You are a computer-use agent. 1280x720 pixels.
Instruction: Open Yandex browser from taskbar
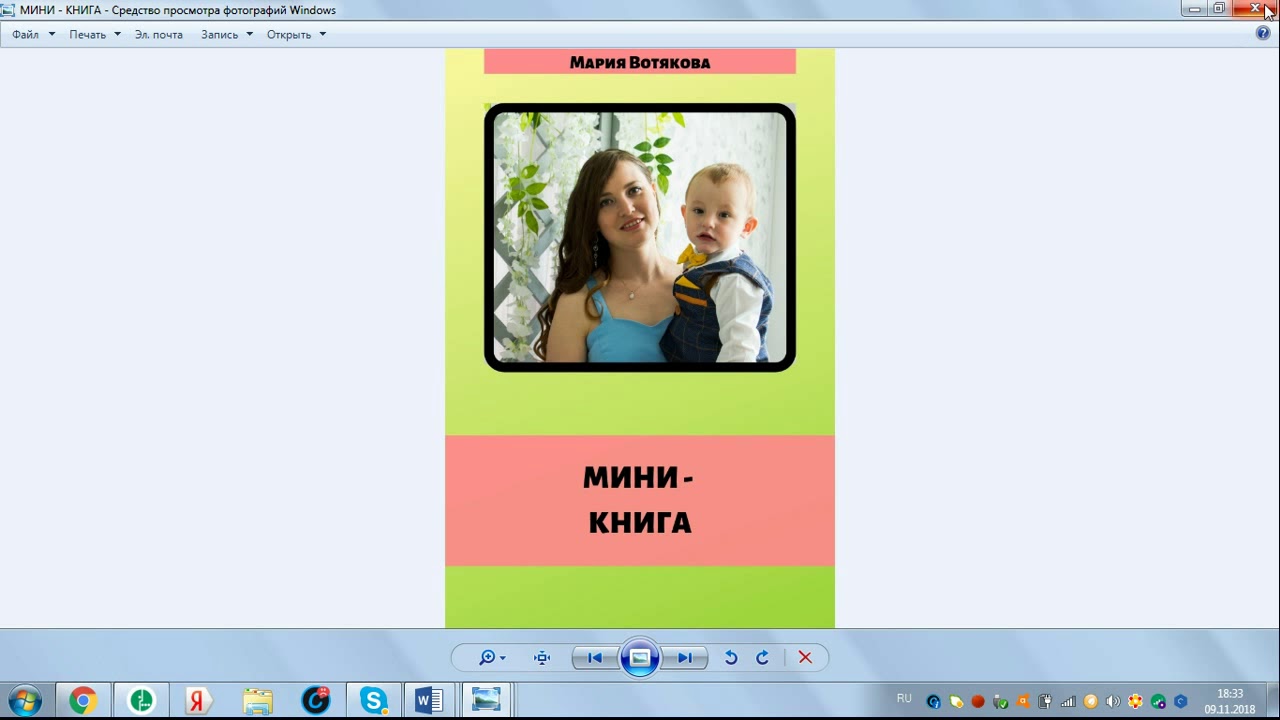tap(199, 700)
